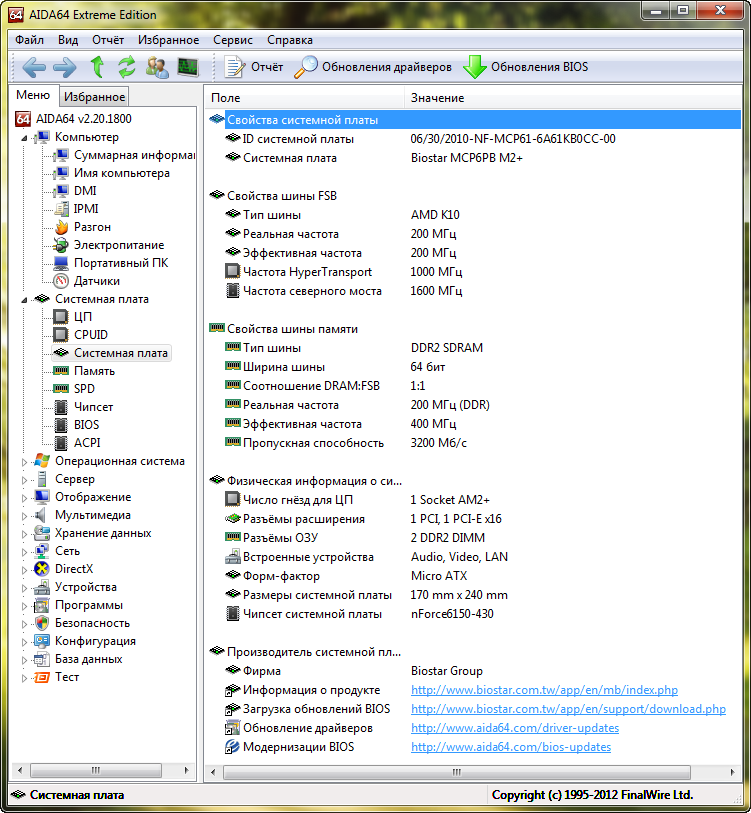751x813 pixels.
Task: Select Программы in the tree
Action: 89,605
